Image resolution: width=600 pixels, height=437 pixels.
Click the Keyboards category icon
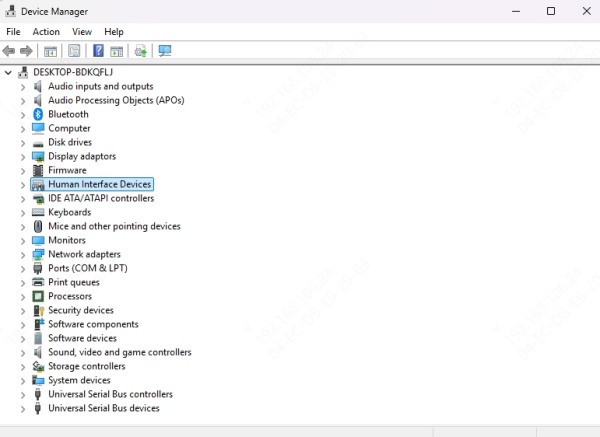pyautogui.click(x=39, y=212)
